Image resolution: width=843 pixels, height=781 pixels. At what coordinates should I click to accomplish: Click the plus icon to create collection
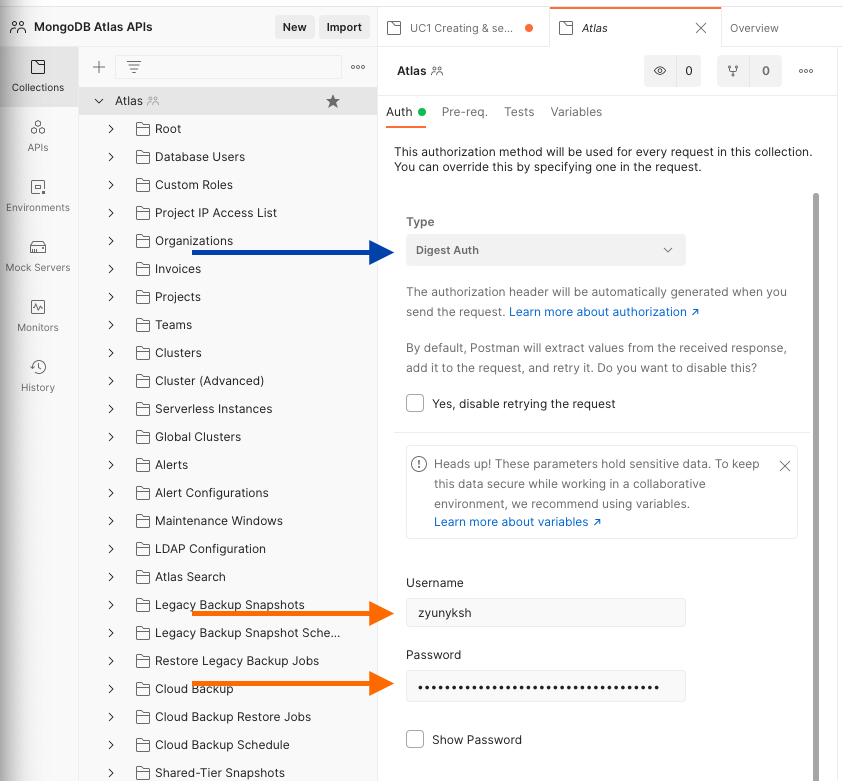99,67
